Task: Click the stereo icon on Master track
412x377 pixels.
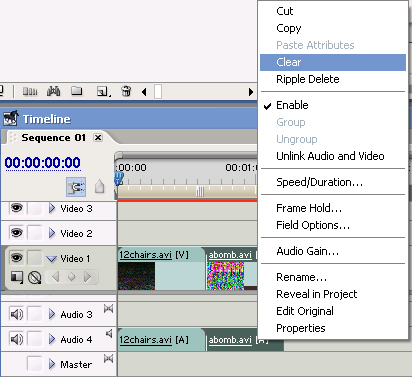Action: pos(108,359)
